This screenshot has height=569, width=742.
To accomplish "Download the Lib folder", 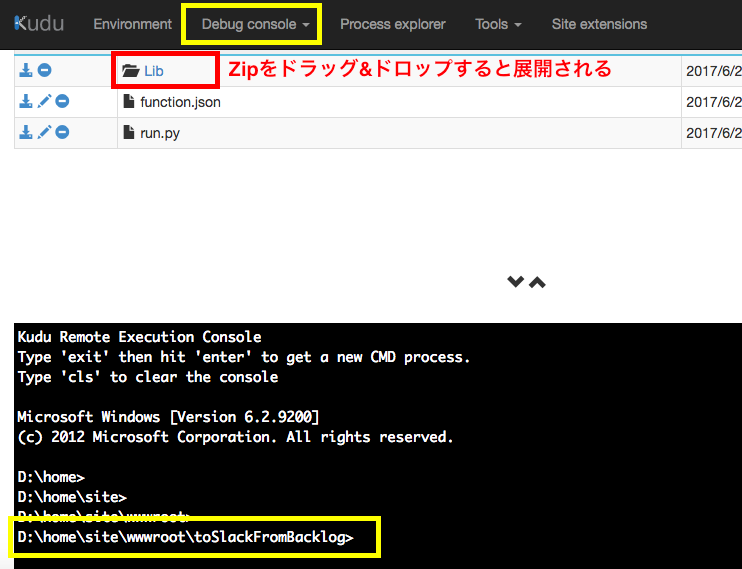I will tap(26, 70).
